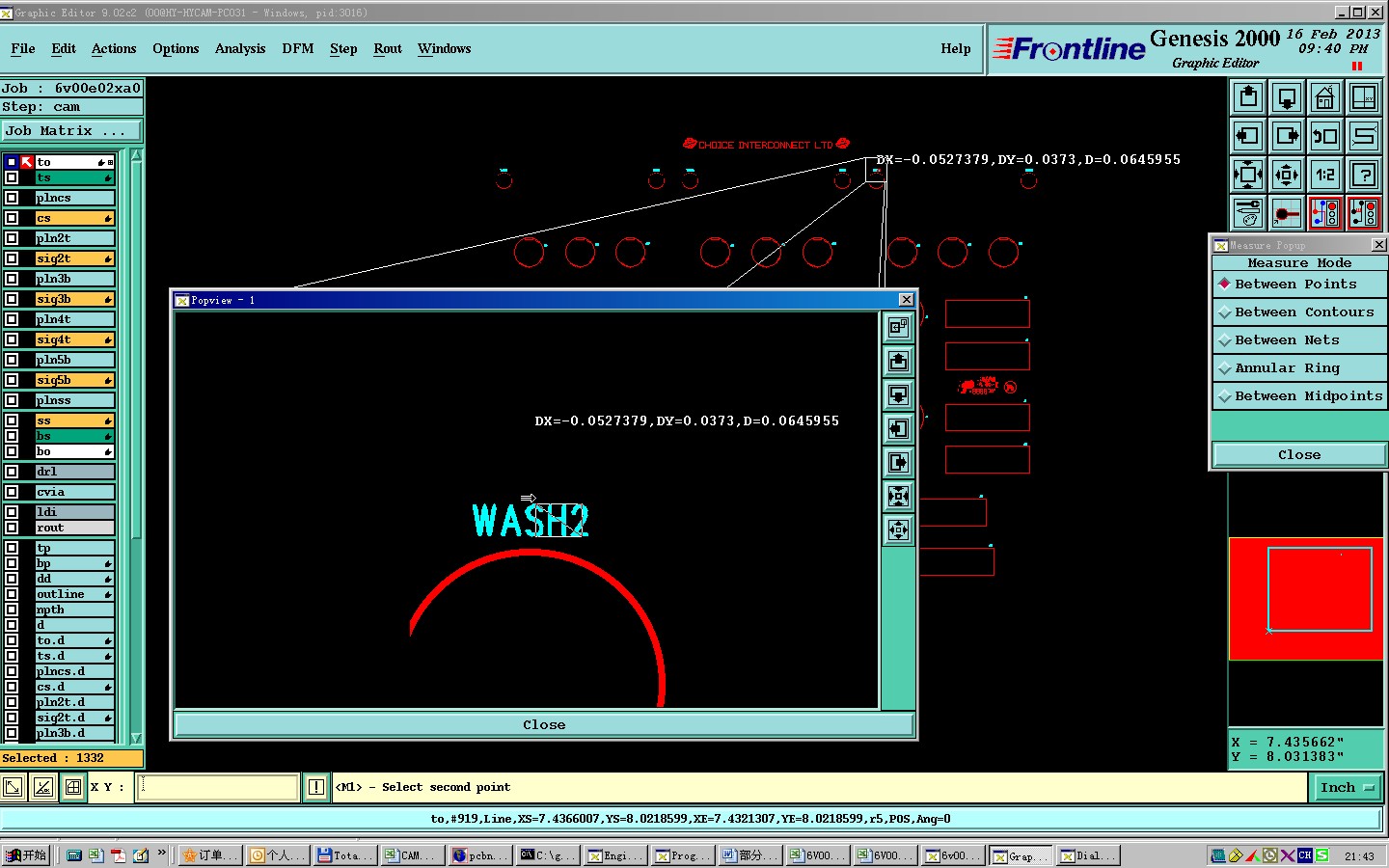The height and width of the screenshot is (868, 1389).
Task: Open the Windows menu
Action: click(445, 49)
